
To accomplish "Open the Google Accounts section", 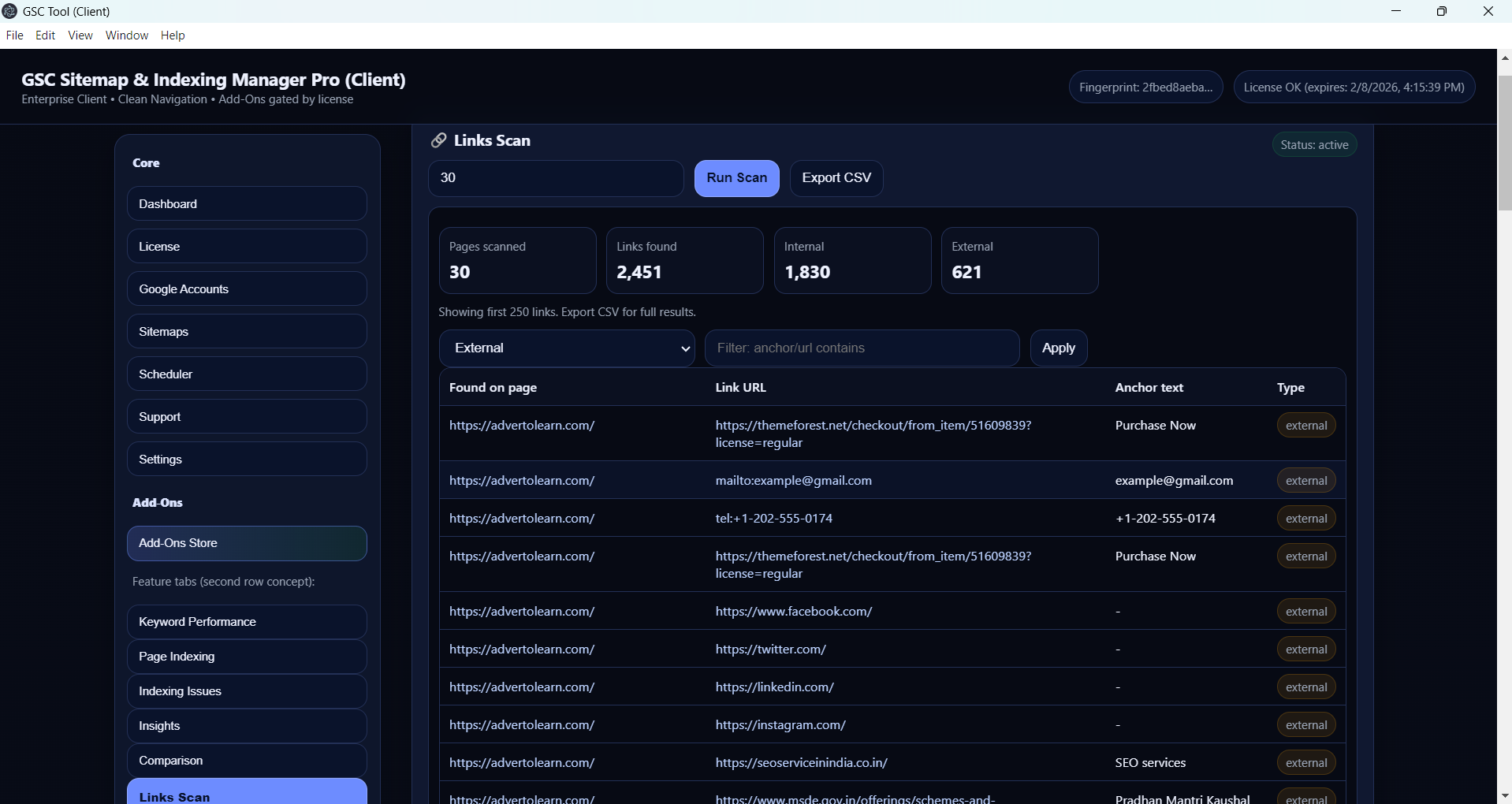I will pyautogui.click(x=246, y=289).
